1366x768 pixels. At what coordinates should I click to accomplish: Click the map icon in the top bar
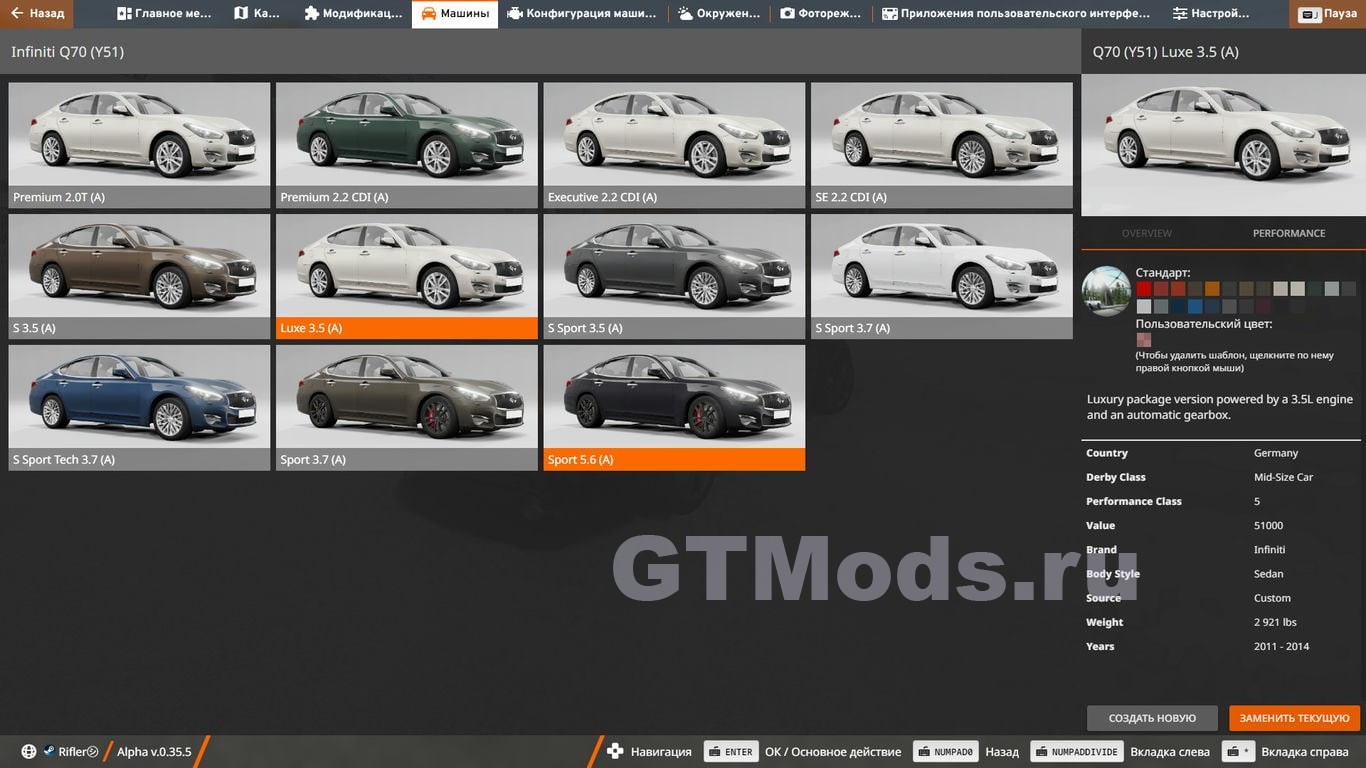click(x=241, y=14)
